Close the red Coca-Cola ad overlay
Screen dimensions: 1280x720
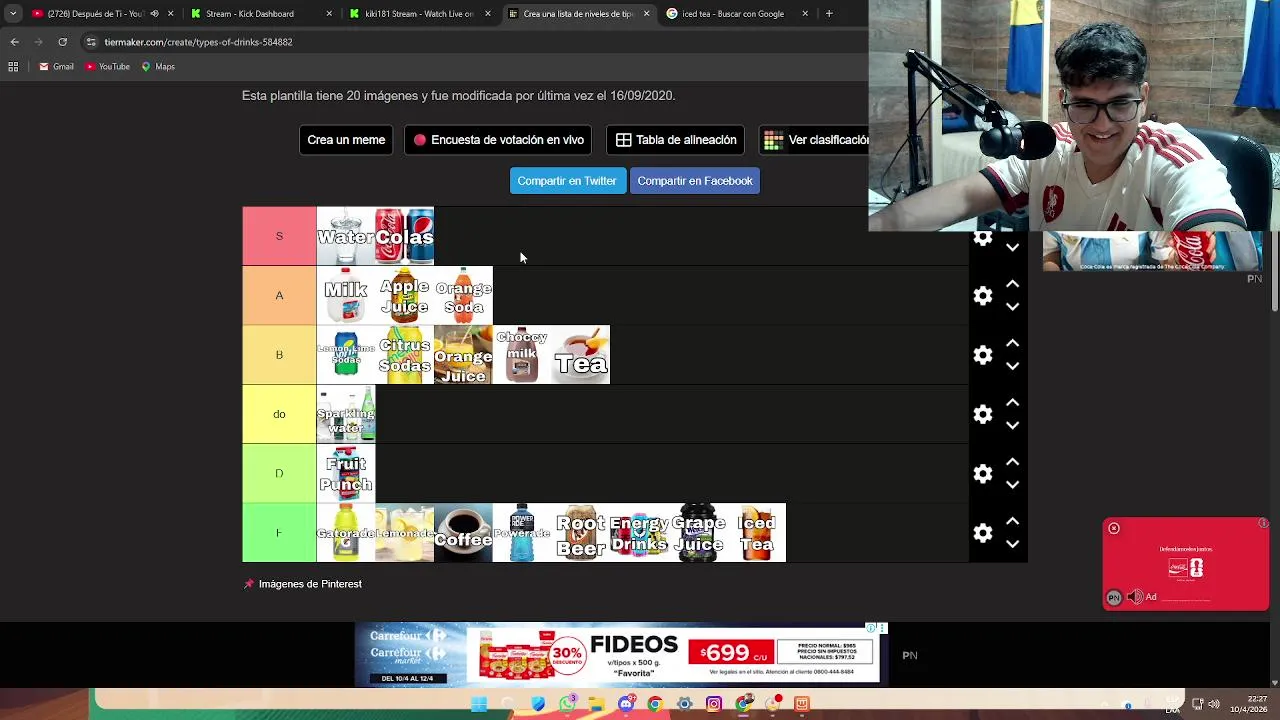tap(1114, 528)
